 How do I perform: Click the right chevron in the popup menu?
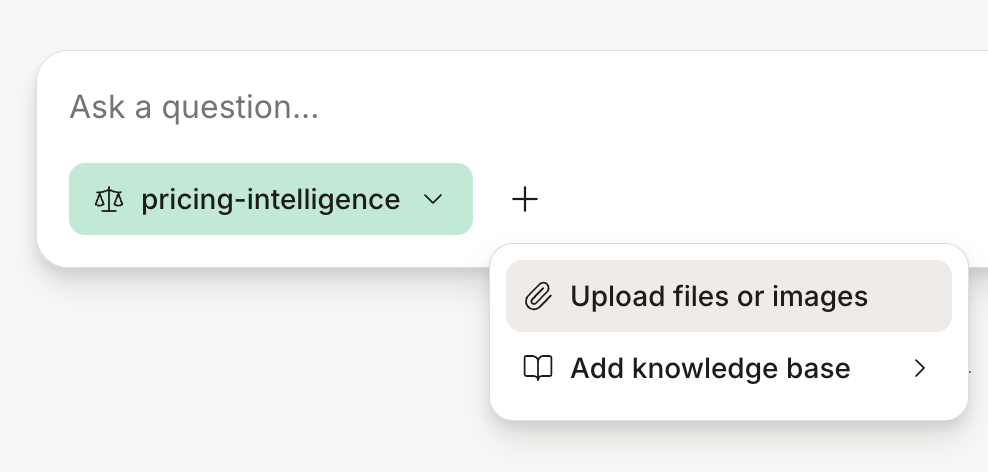(920, 368)
